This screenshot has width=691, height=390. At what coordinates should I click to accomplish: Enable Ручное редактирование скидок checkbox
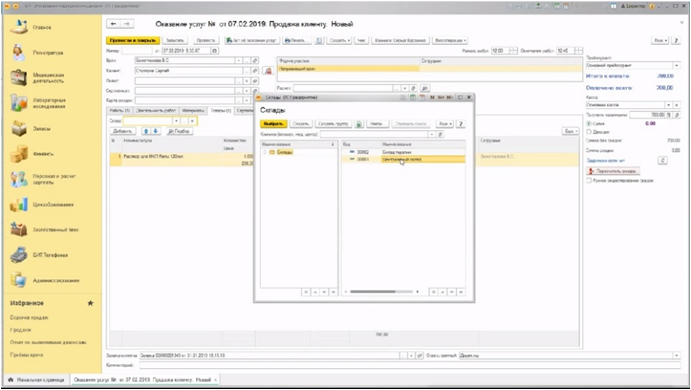click(x=589, y=181)
